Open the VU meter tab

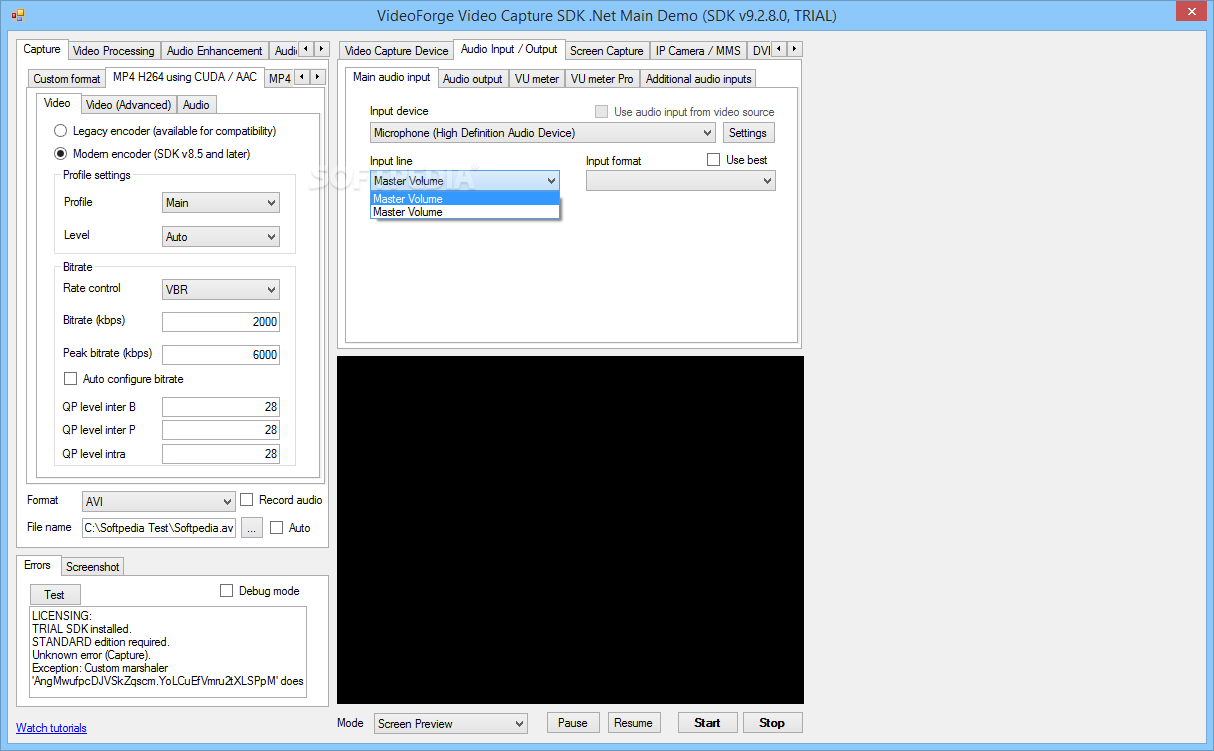coord(537,79)
